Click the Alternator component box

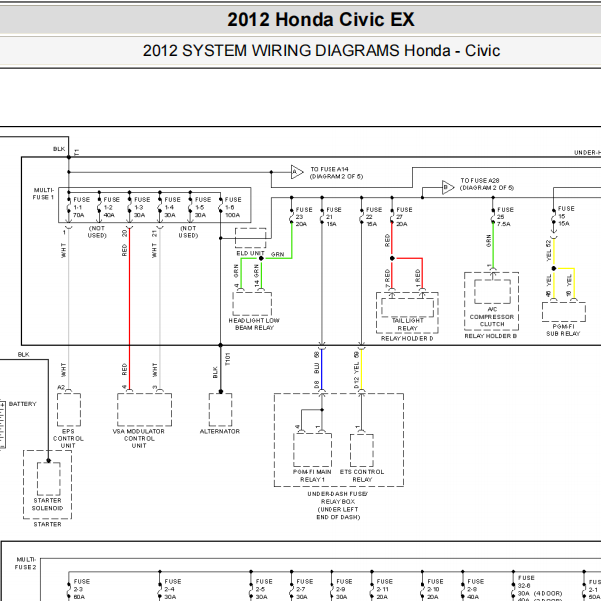pos(220,410)
